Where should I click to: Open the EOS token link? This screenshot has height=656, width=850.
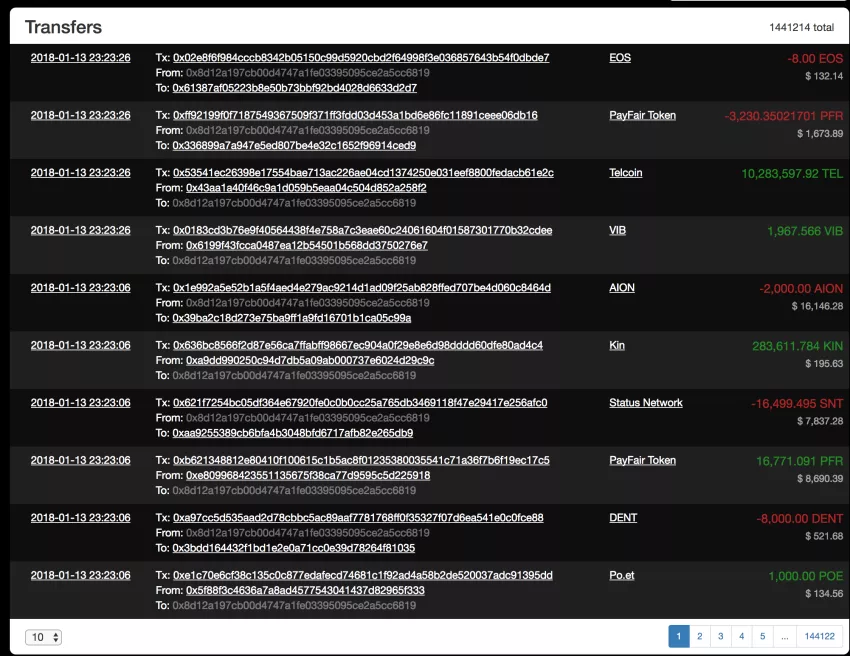[620, 57]
